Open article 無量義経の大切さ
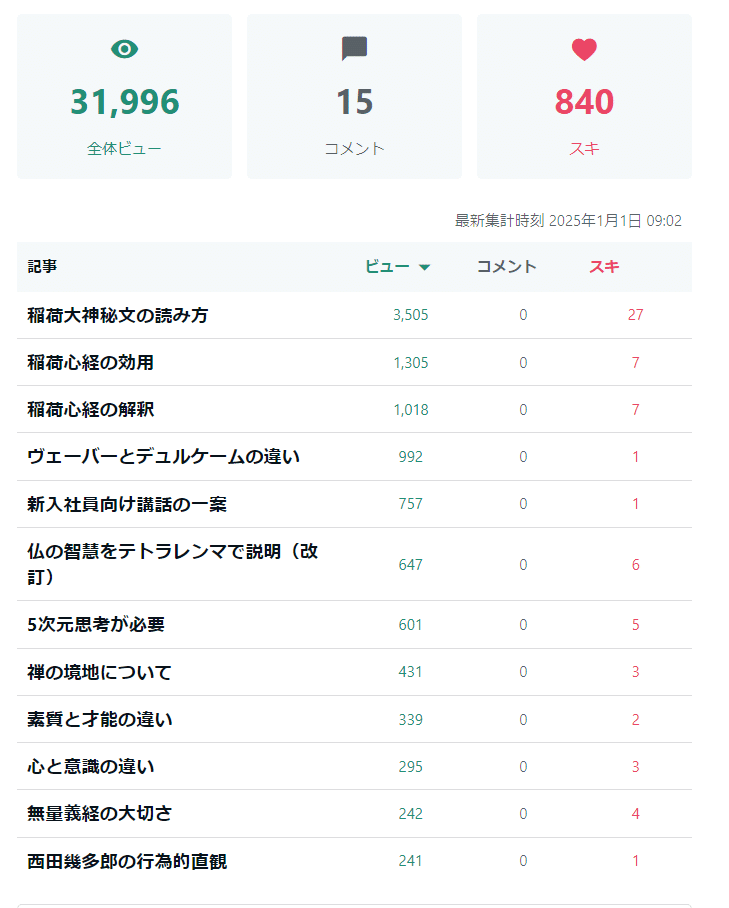 [100, 814]
